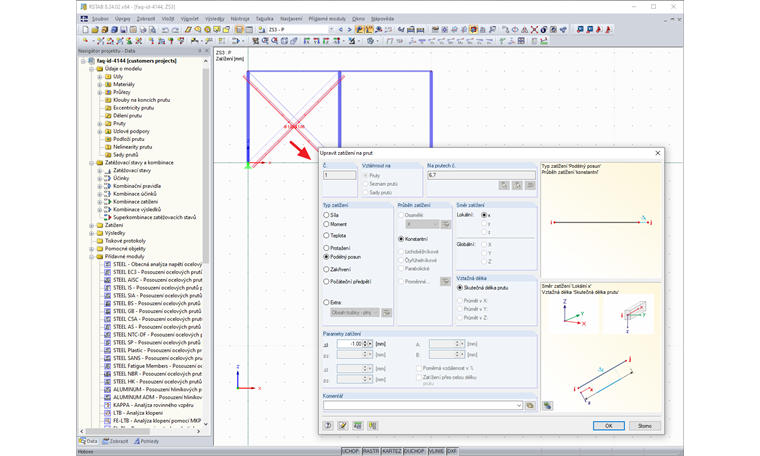Collapse the Údaje o modelu node

tap(92, 69)
